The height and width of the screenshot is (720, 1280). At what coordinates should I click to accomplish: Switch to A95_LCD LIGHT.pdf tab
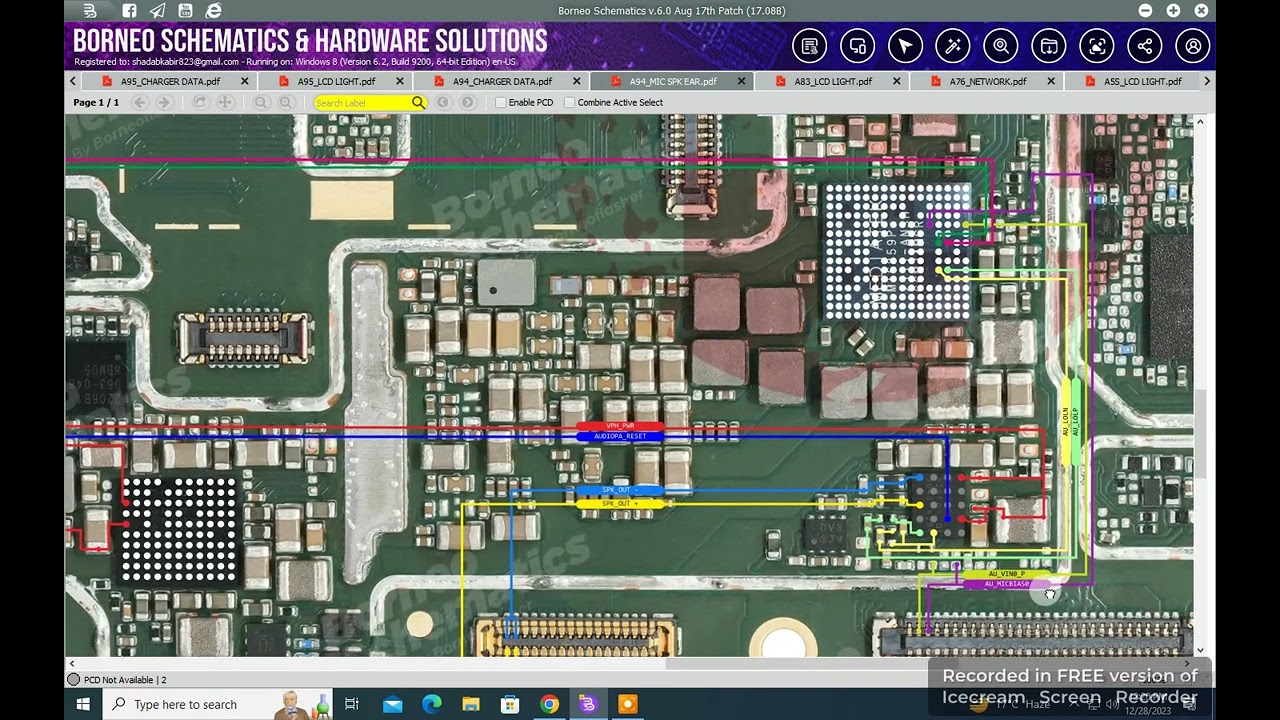pos(336,81)
